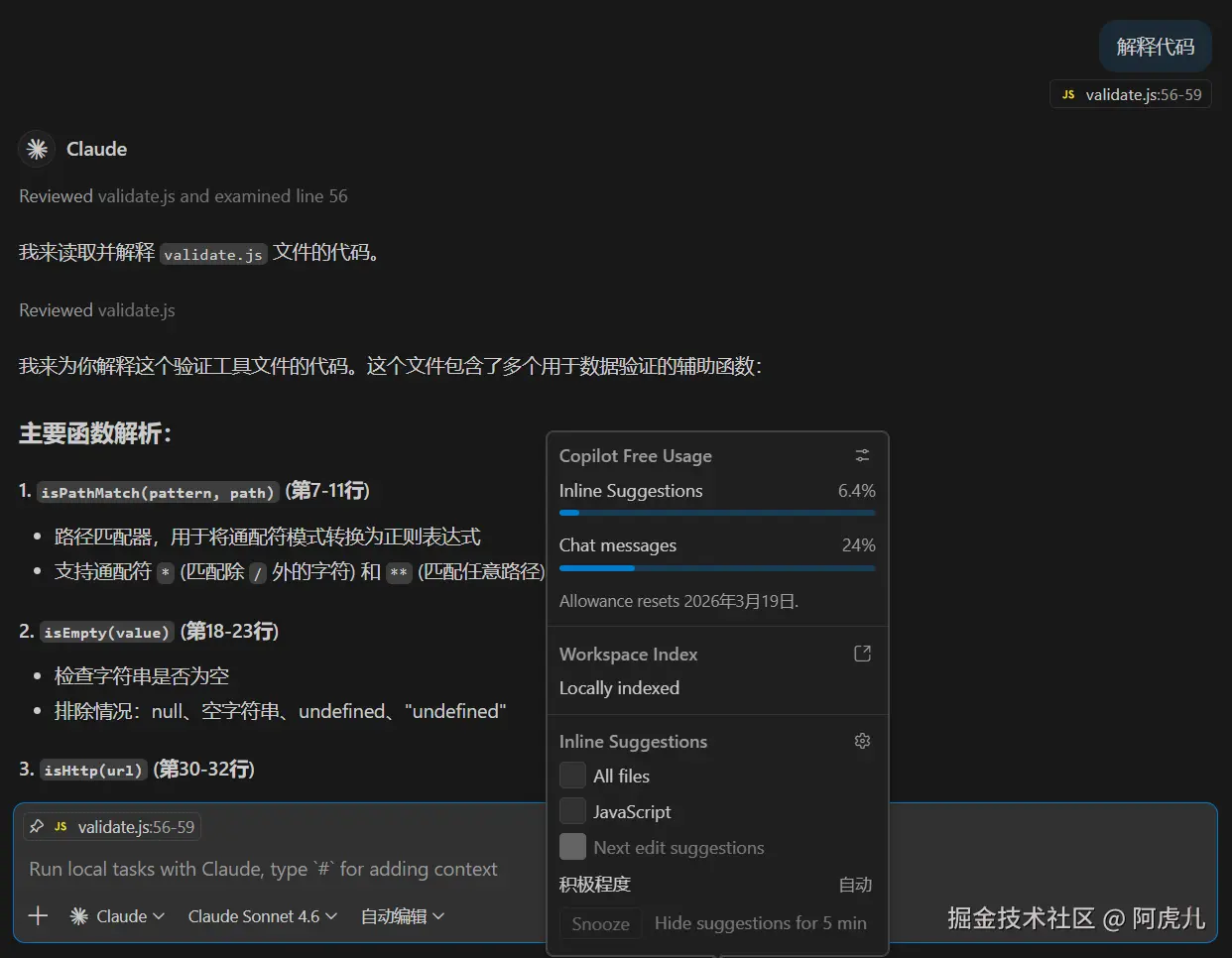
Task: Click Locally indexed status text
Action: point(619,688)
